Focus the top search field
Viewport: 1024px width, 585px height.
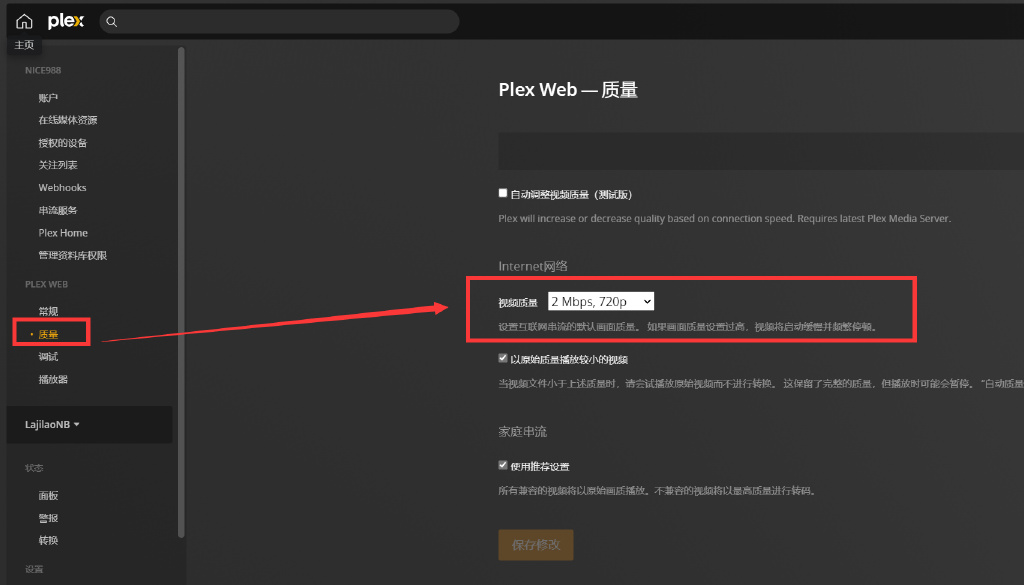[x=279, y=22]
